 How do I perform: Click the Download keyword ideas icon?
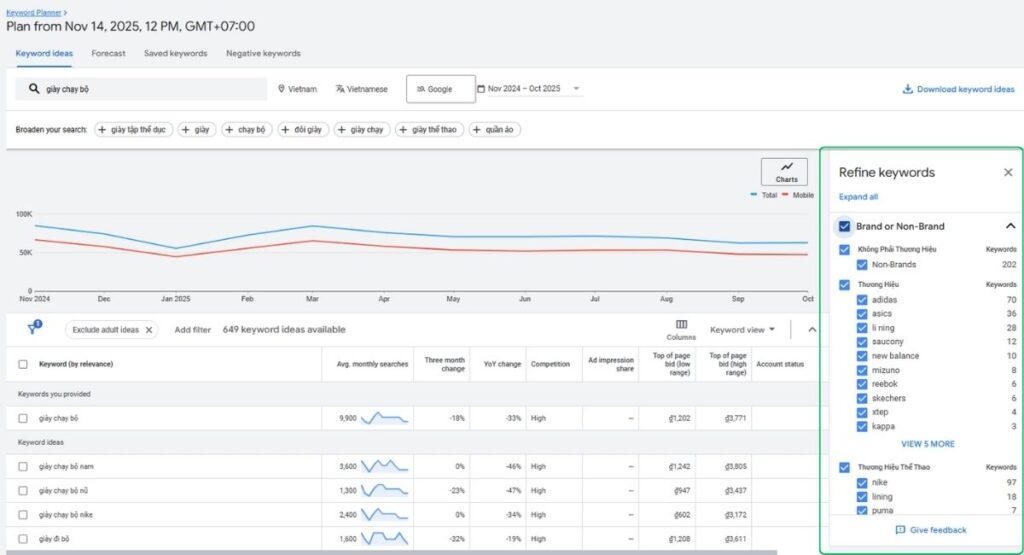(908, 89)
